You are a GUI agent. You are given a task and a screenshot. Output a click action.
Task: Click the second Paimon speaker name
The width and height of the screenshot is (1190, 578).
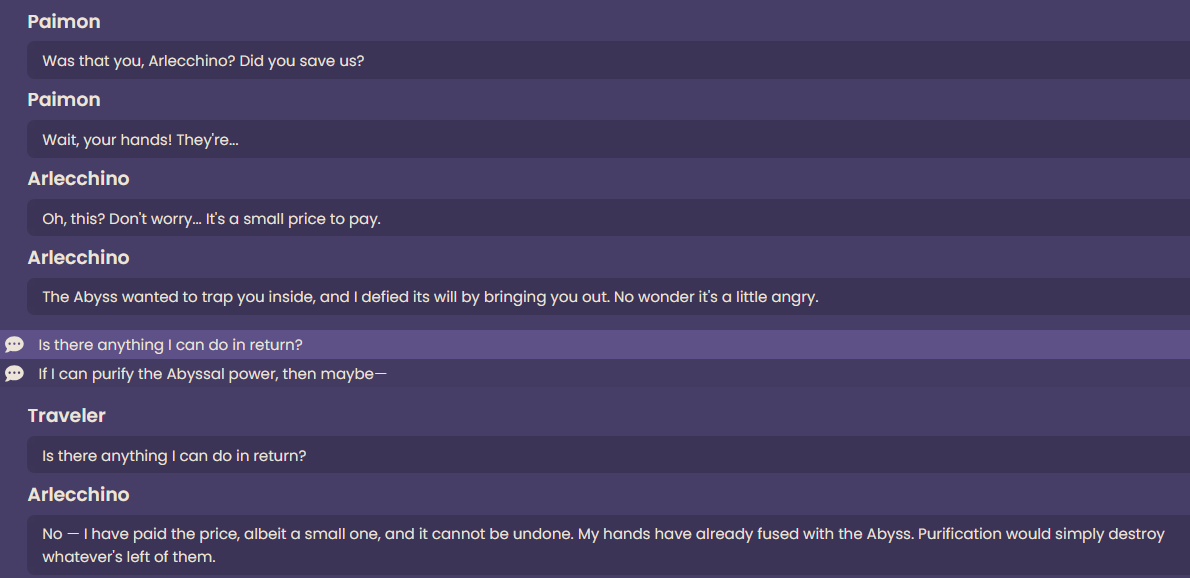(x=64, y=100)
